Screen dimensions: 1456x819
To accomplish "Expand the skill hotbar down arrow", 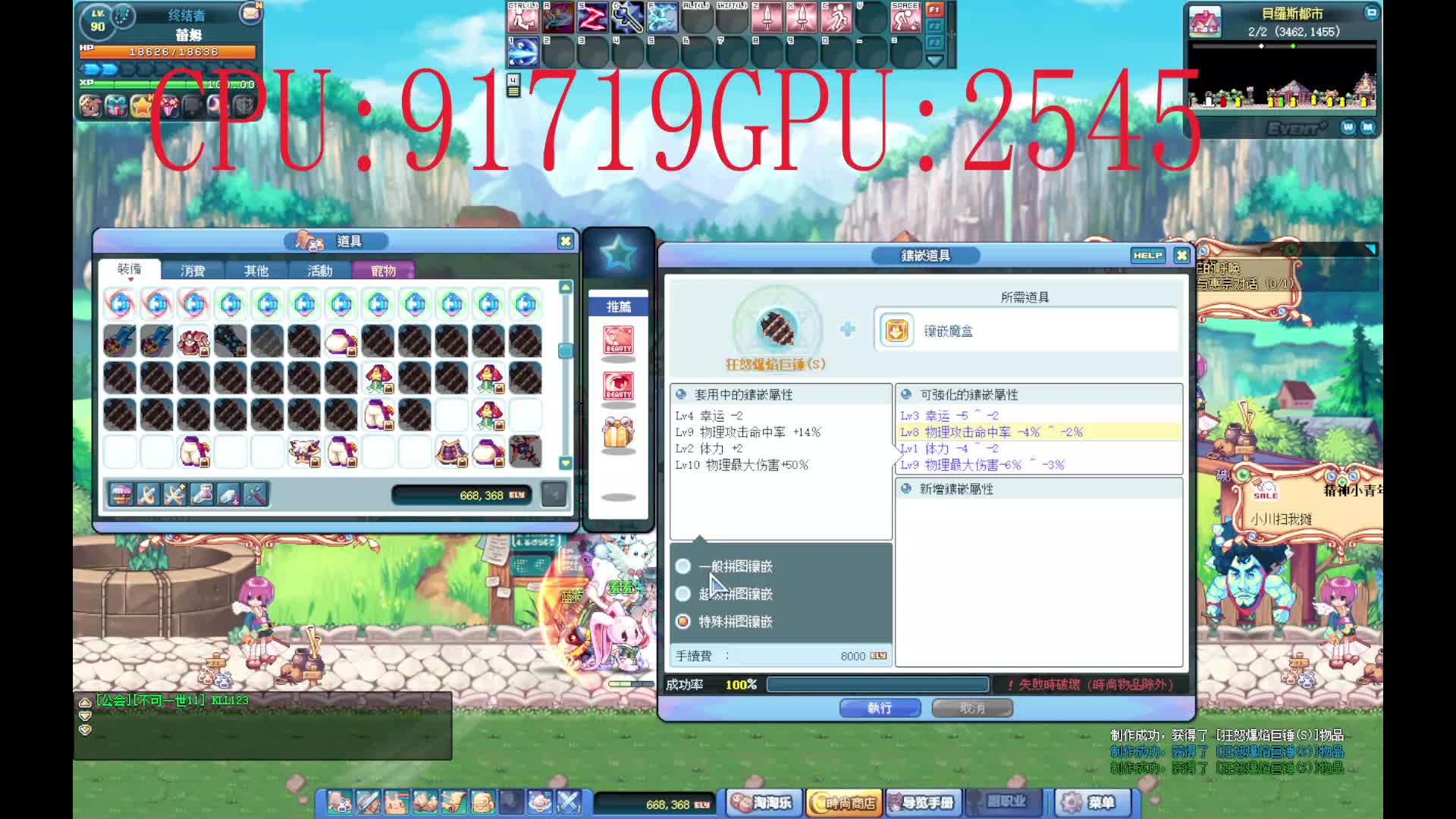I will pyautogui.click(x=934, y=61).
